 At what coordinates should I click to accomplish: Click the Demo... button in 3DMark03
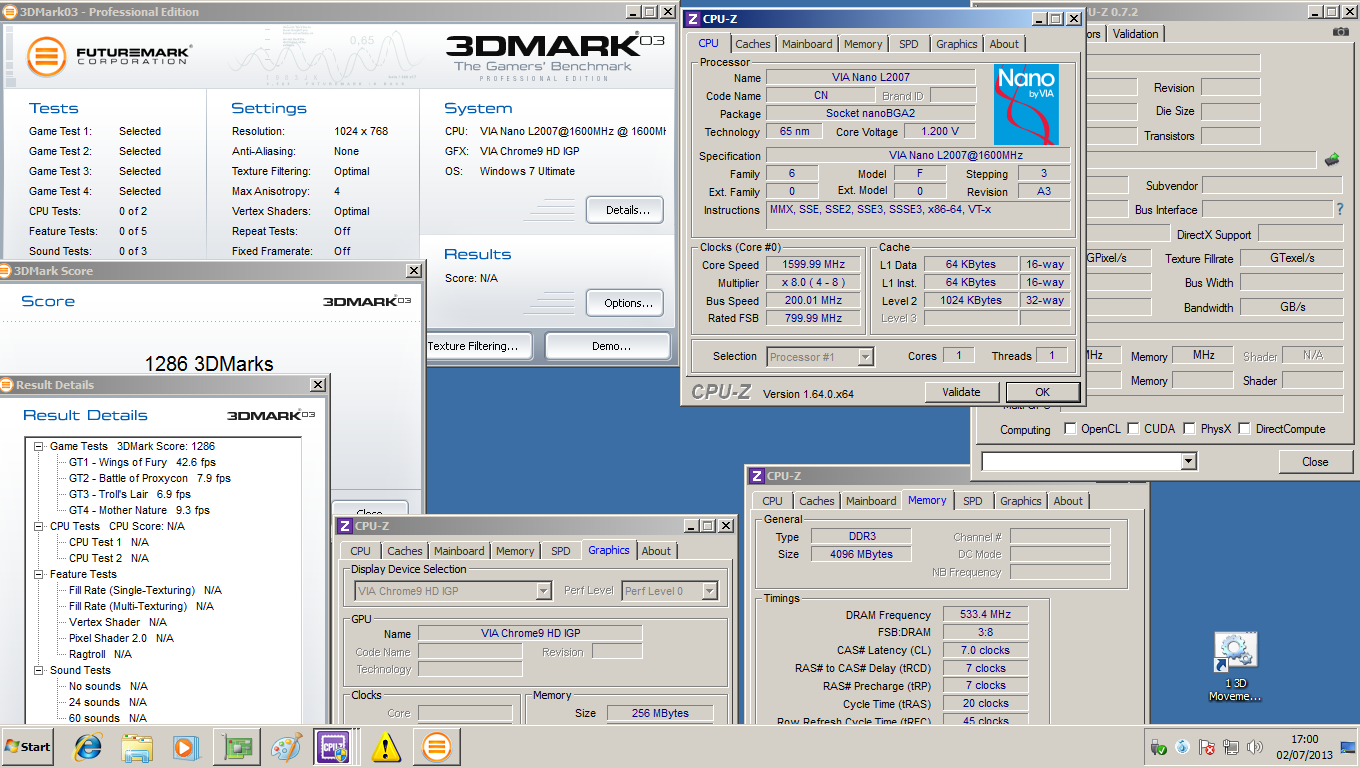[608, 346]
